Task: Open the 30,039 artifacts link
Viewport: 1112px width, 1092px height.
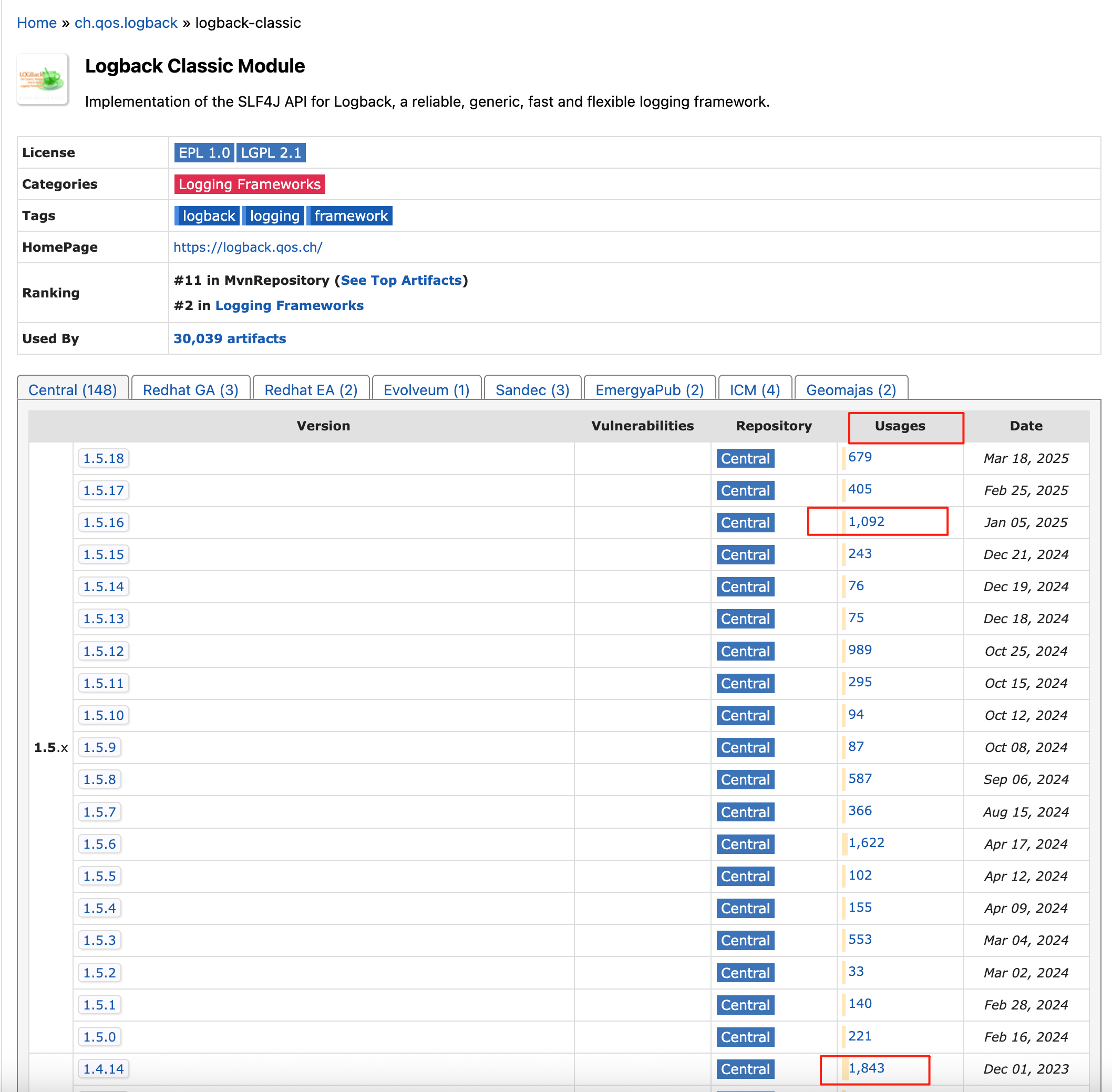Action: pyautogui.click(x=230, y=338)
